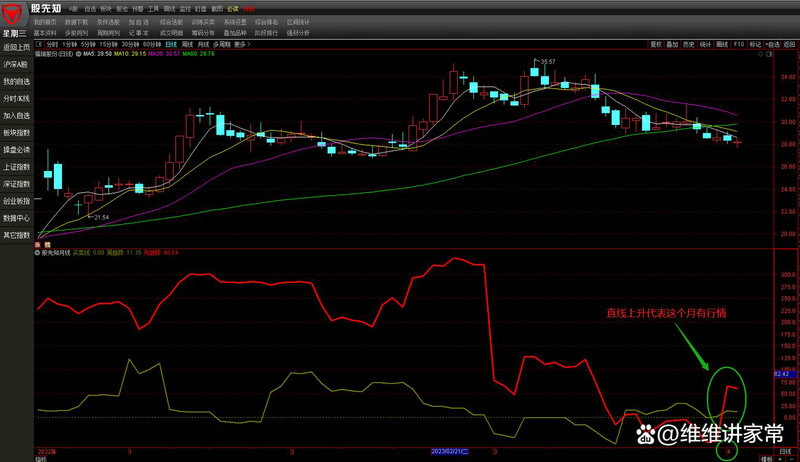
Task: Select the 日线 daily period tab
Action: tap(173, 45)
